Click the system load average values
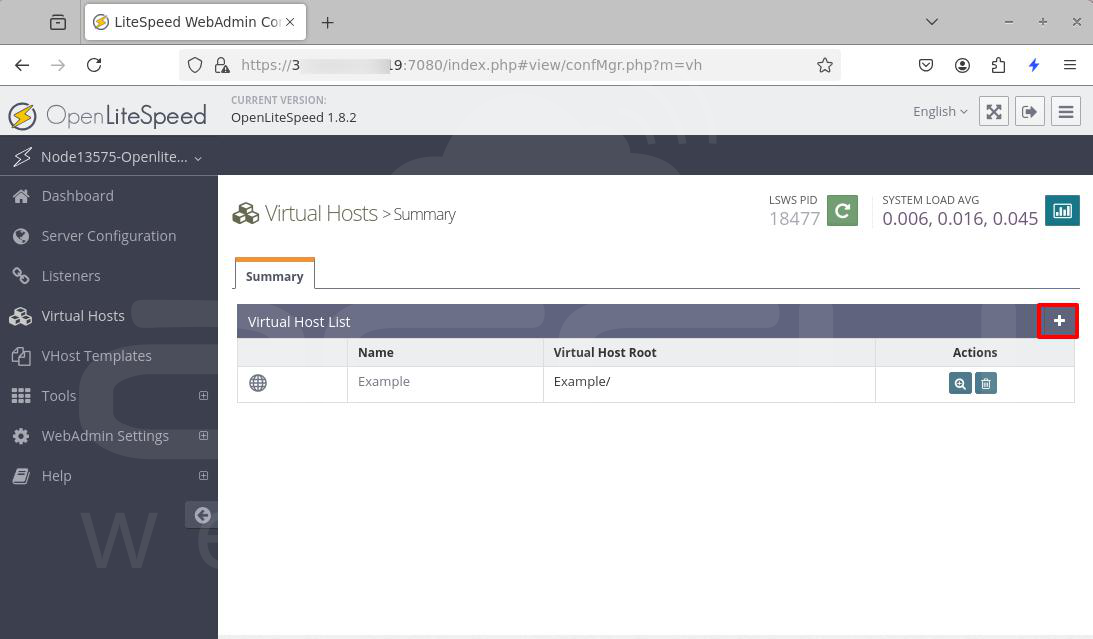The image size is (1093, 639). tap(960, 219)
